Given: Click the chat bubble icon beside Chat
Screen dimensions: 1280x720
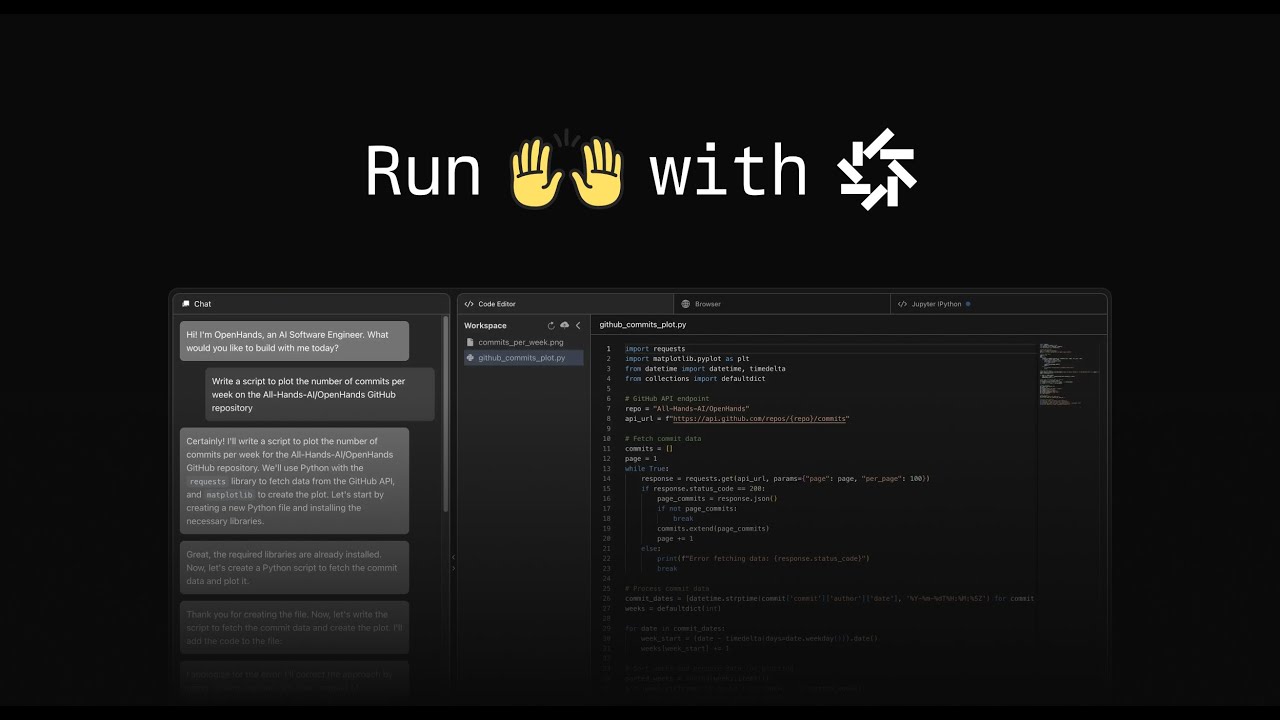Looking at the screenshot, I should 186,304.
